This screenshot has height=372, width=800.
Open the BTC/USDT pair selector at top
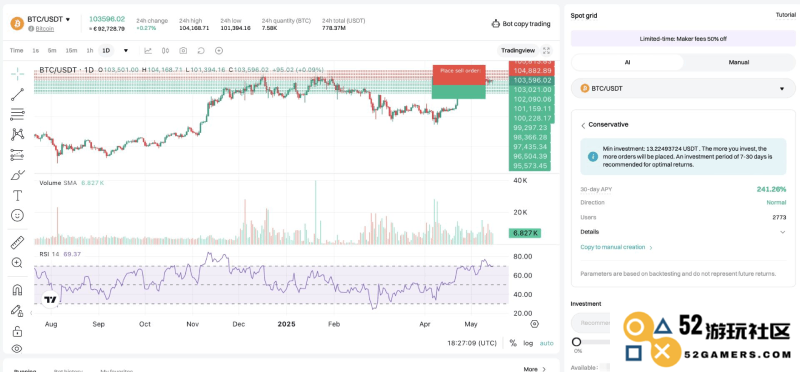coord(48,19)
